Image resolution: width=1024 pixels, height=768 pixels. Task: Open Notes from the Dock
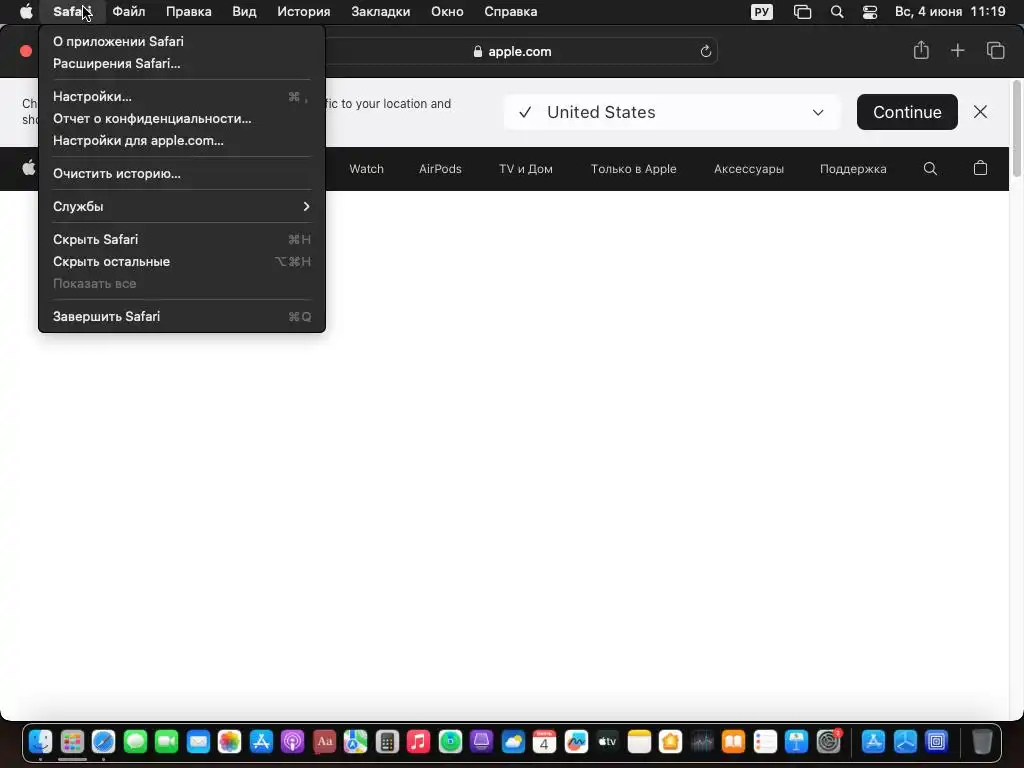coord(639,741)
